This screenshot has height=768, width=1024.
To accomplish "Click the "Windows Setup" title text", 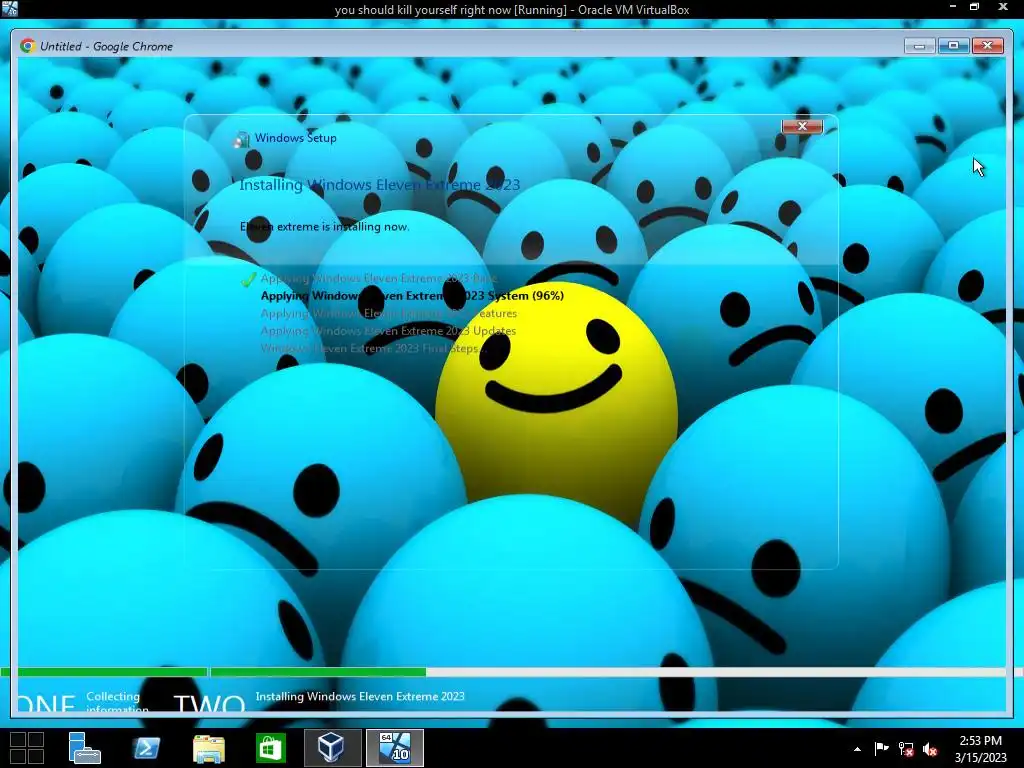I will (296, 138).
